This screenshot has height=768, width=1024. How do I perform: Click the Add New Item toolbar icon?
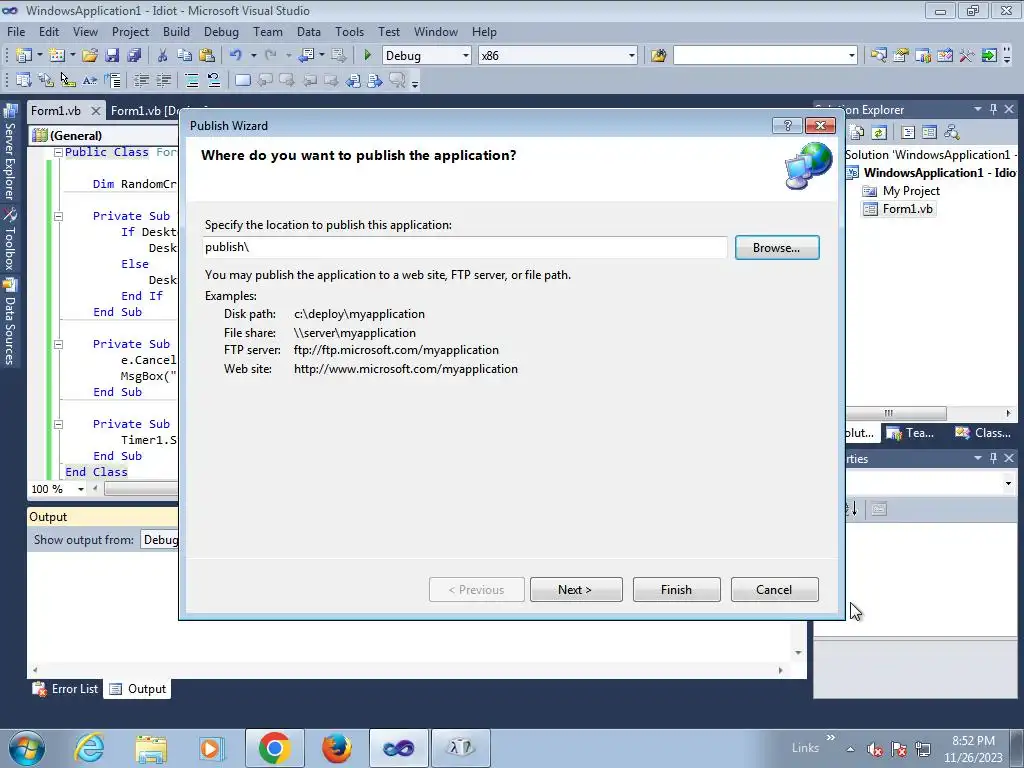[x=57, y=56]
